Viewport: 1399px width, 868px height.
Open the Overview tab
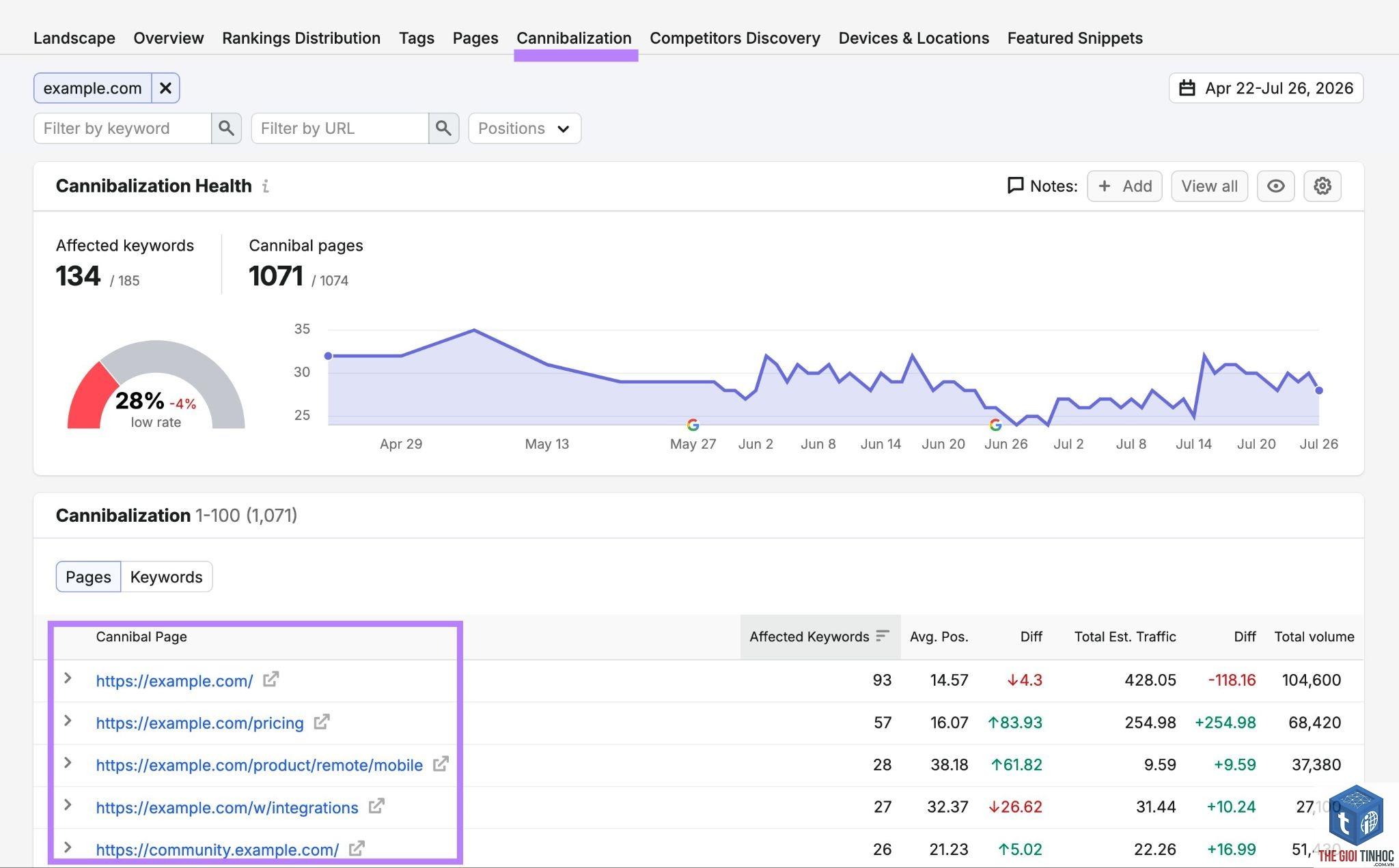(169, 38)
